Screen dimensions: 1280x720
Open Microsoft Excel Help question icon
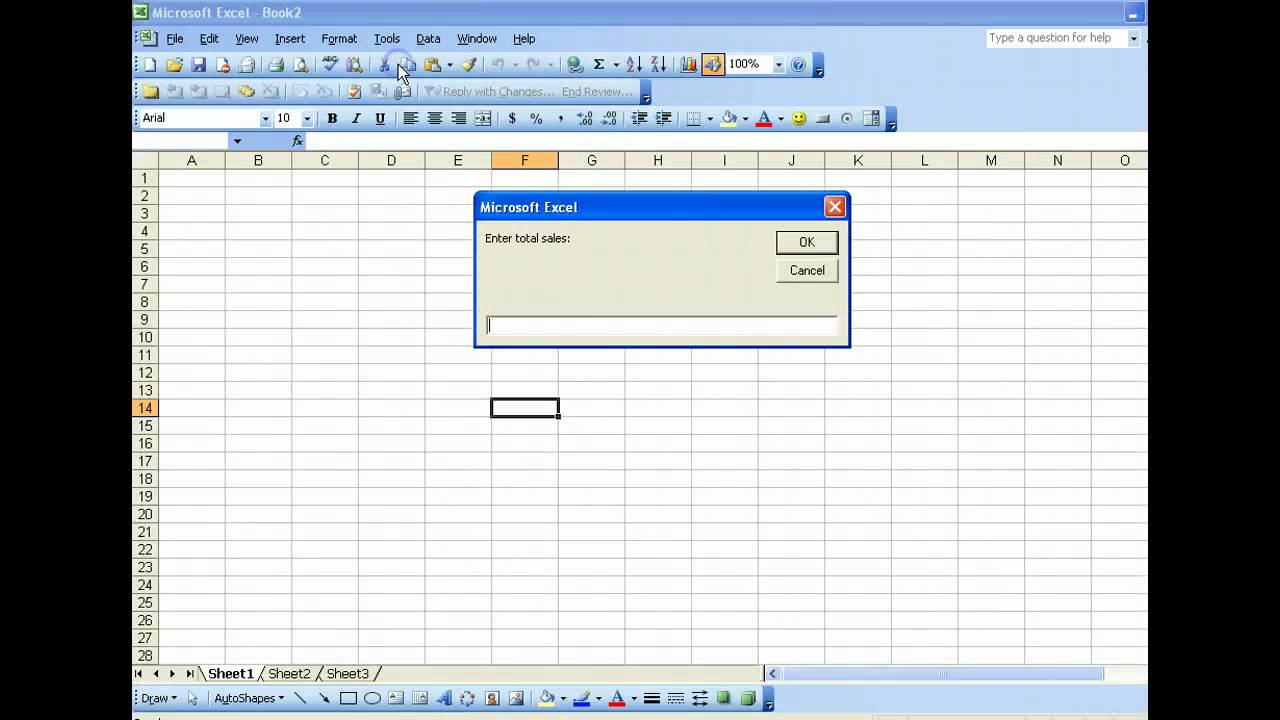798,65
